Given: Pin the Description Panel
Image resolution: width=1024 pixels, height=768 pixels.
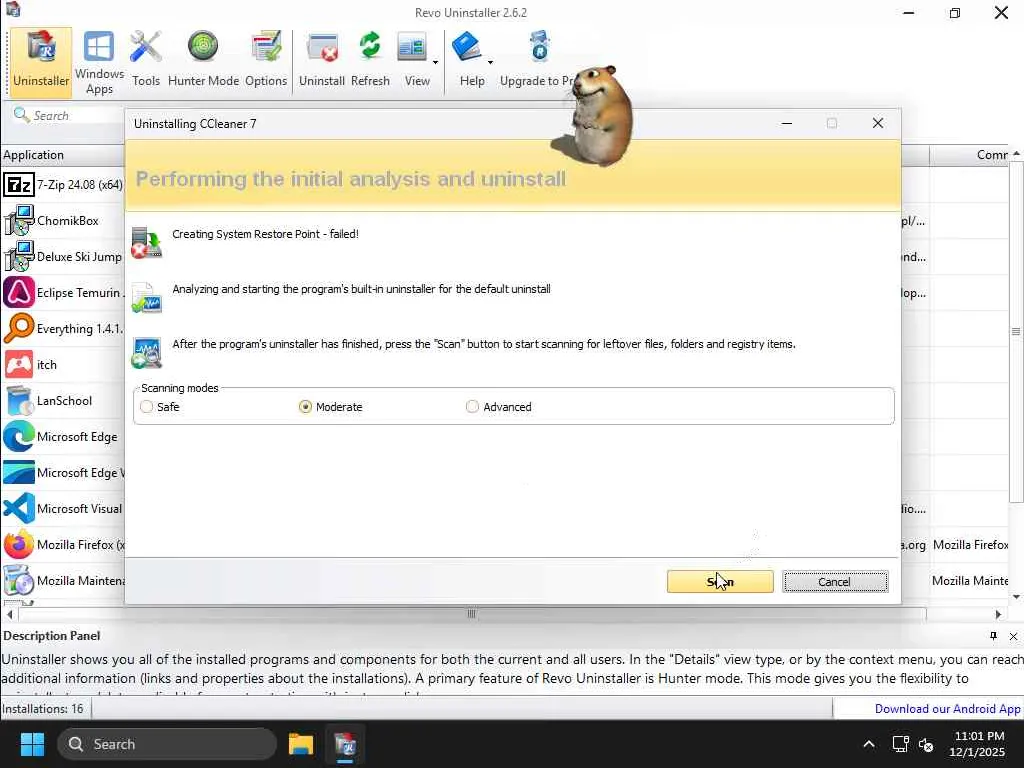Looking at the screenshot, I should click(x=993, y=635).
